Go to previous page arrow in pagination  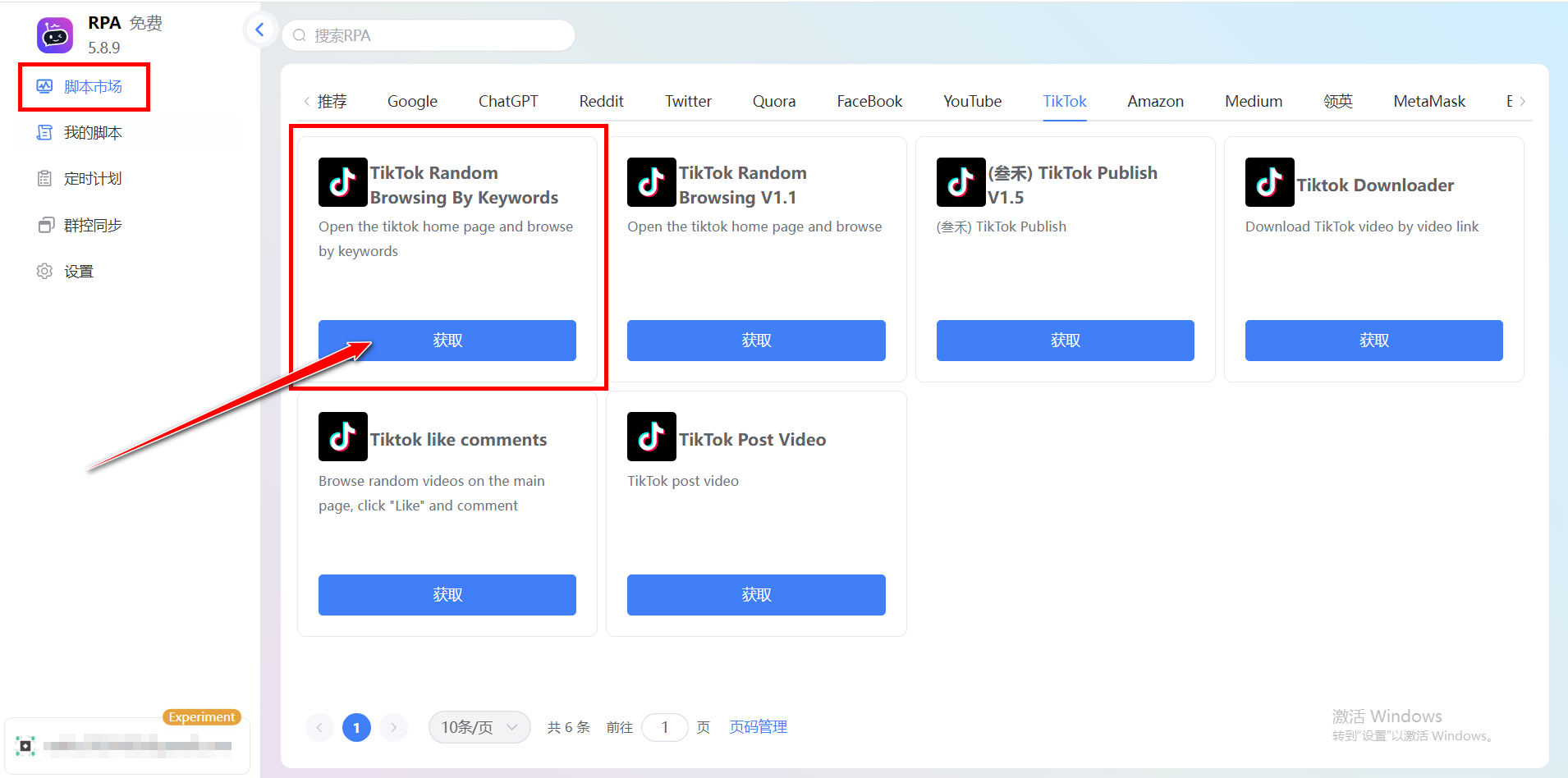point(319,727)
